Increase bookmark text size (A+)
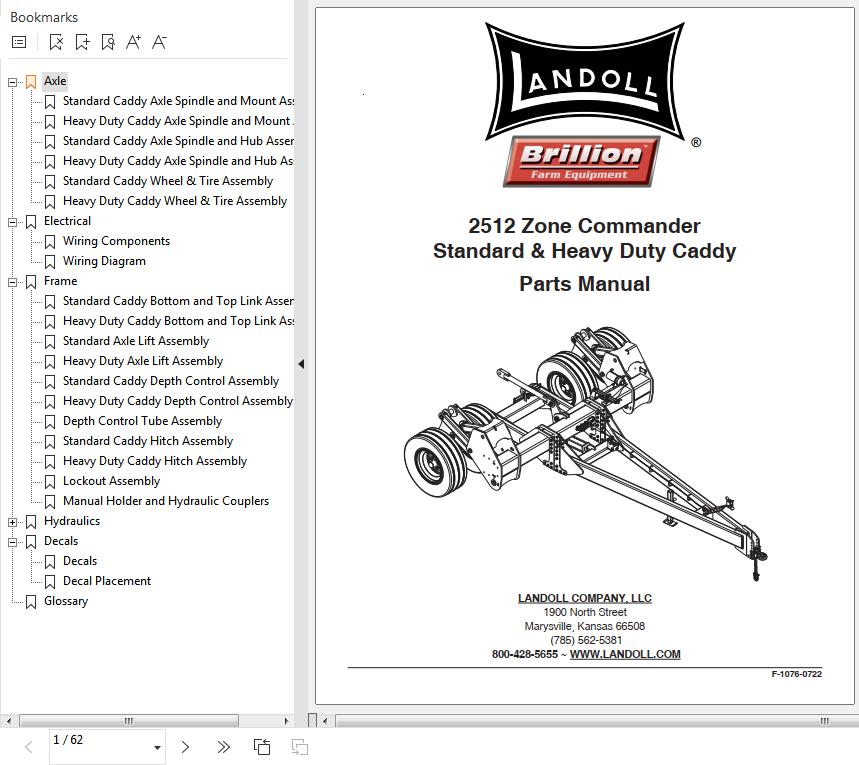 coord(133,42)
